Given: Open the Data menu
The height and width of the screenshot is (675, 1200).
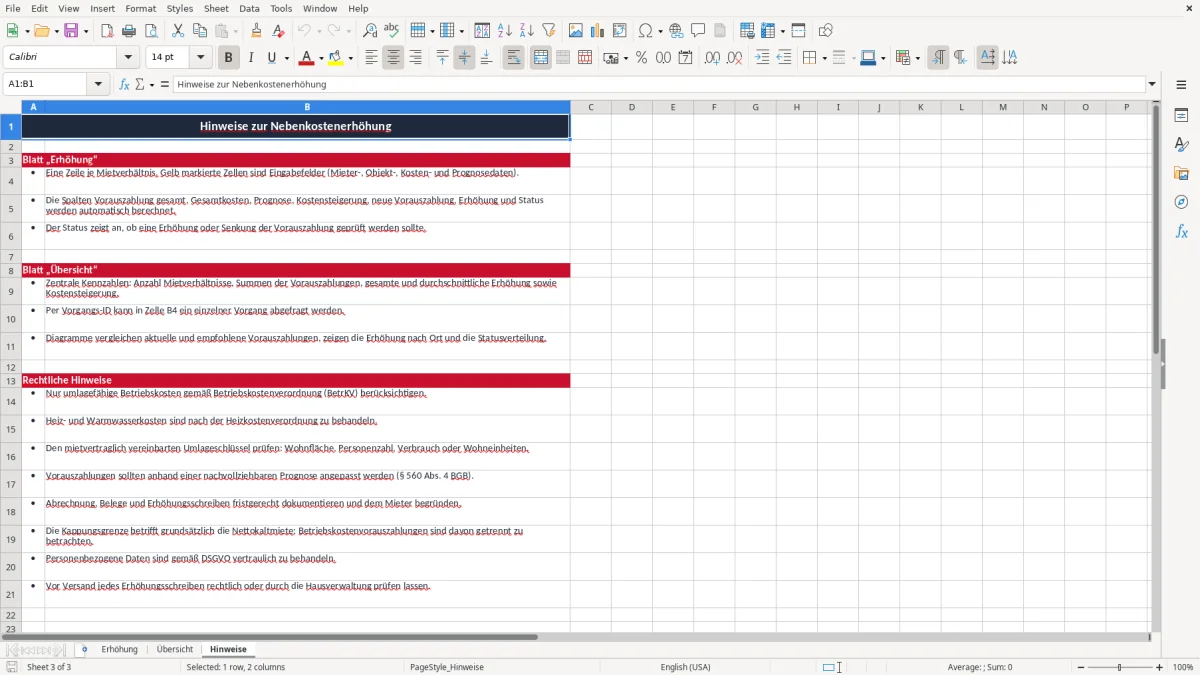Looking at the screenshot, I should (249, 8).
